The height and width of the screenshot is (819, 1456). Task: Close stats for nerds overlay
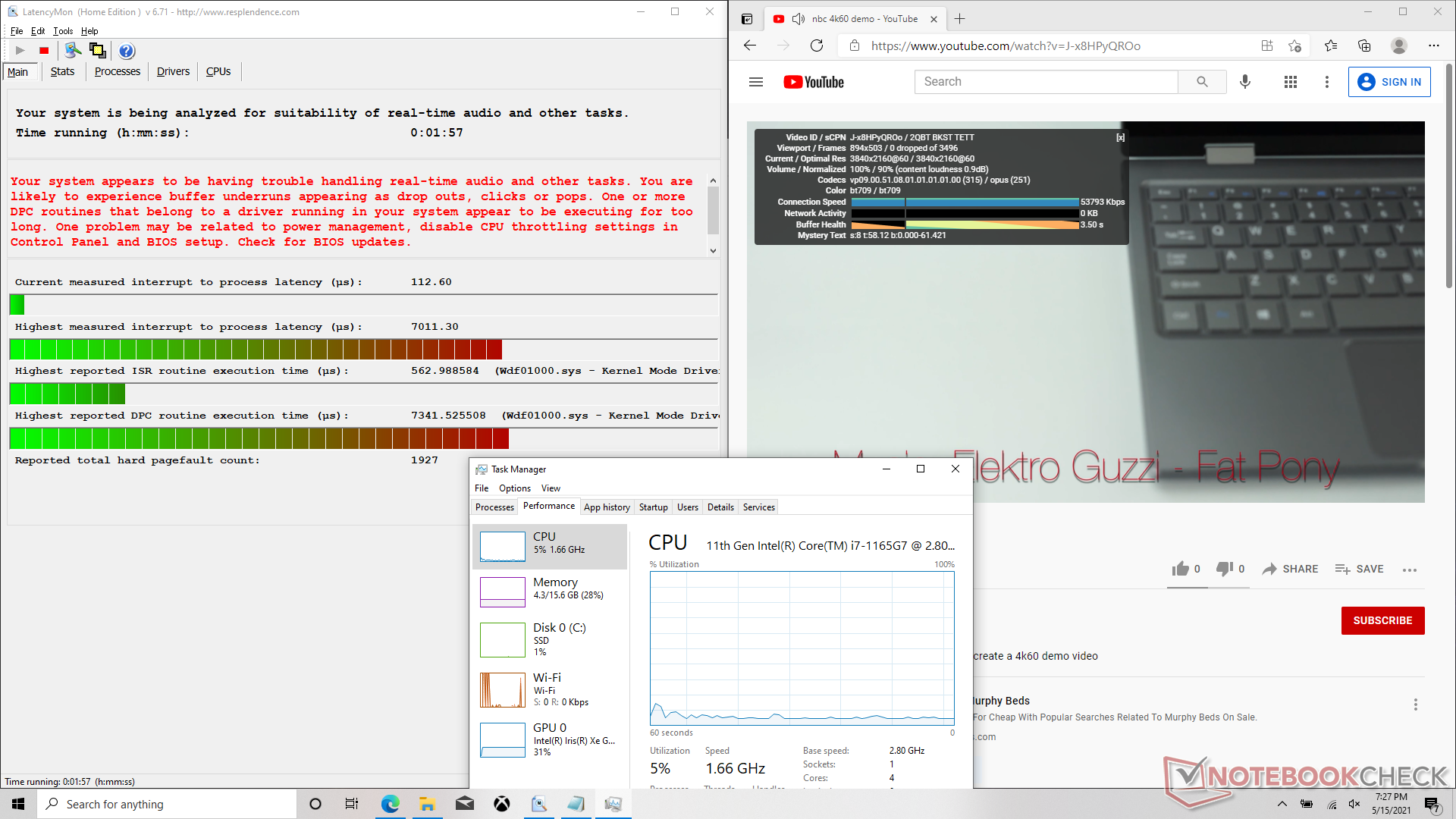[1120, 137]
